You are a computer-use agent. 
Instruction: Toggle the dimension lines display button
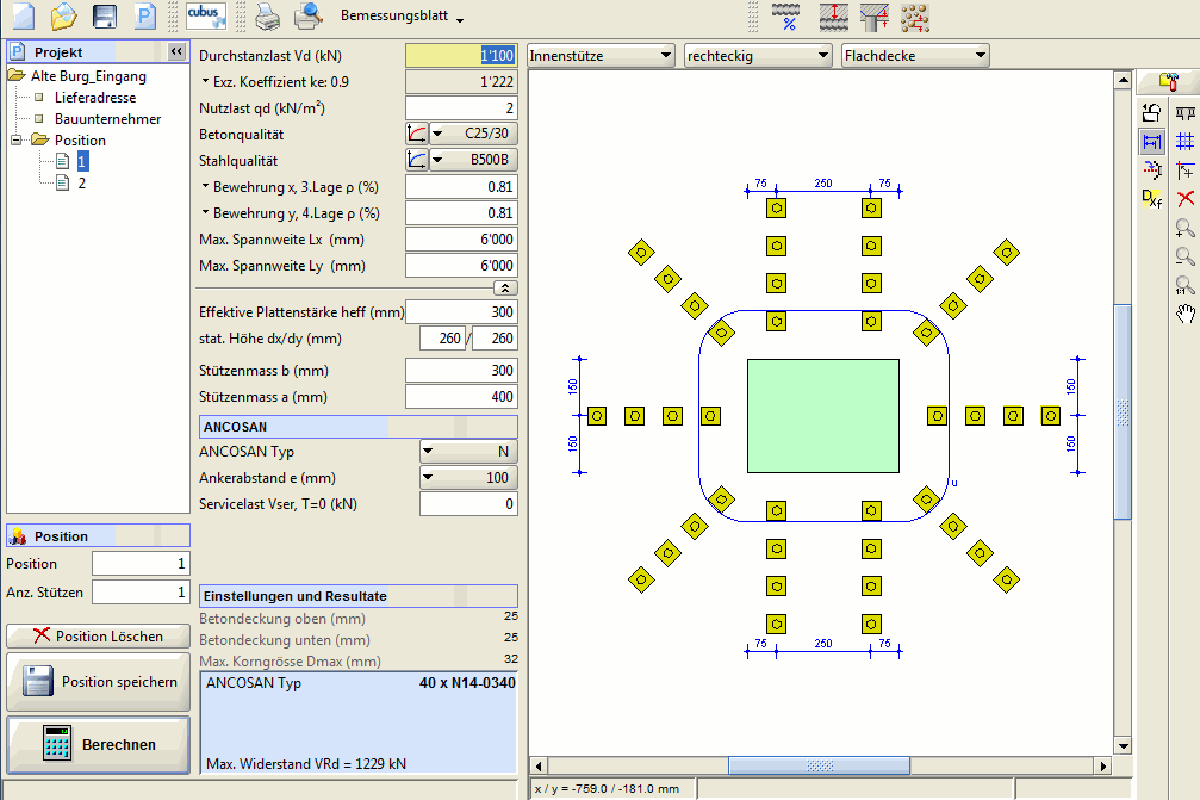point(1152,142)
